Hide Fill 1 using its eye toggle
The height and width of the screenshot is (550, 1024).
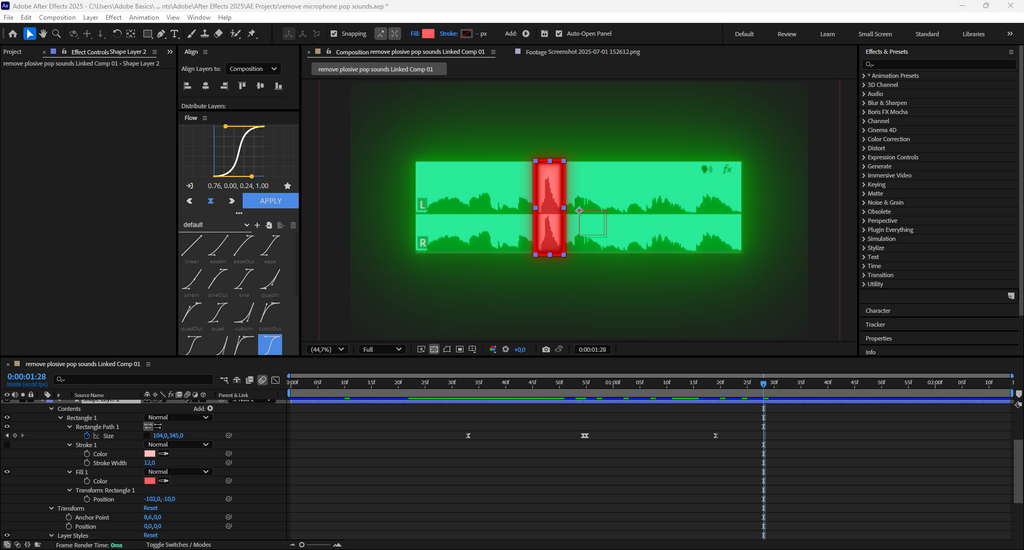pos(7,472)
